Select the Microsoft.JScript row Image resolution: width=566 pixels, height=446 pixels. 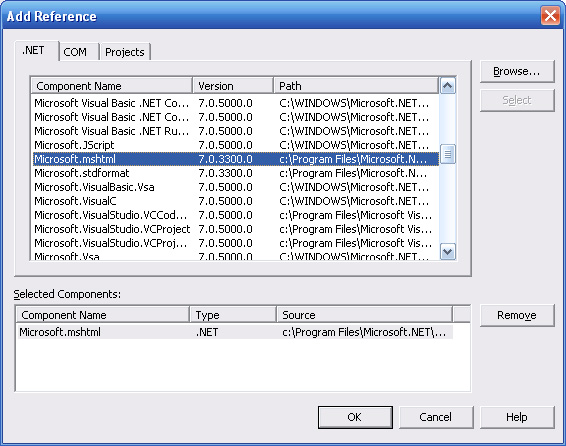click(236, 145)
